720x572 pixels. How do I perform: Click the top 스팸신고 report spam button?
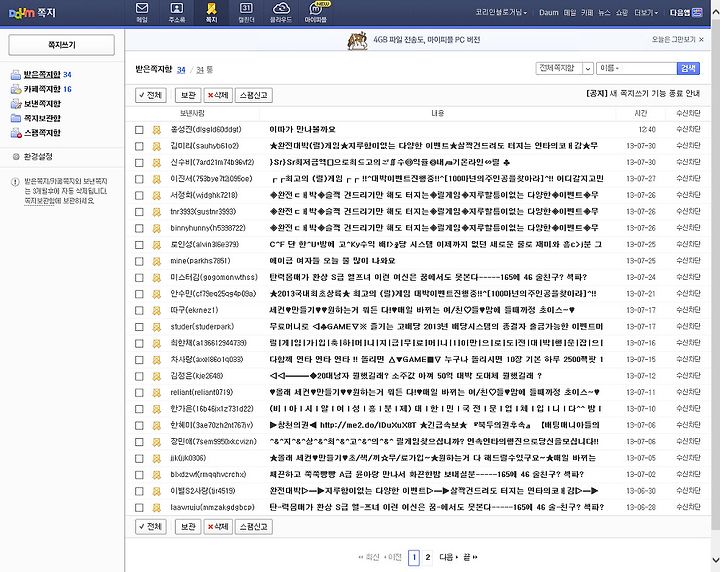click(x=254, y=95)
